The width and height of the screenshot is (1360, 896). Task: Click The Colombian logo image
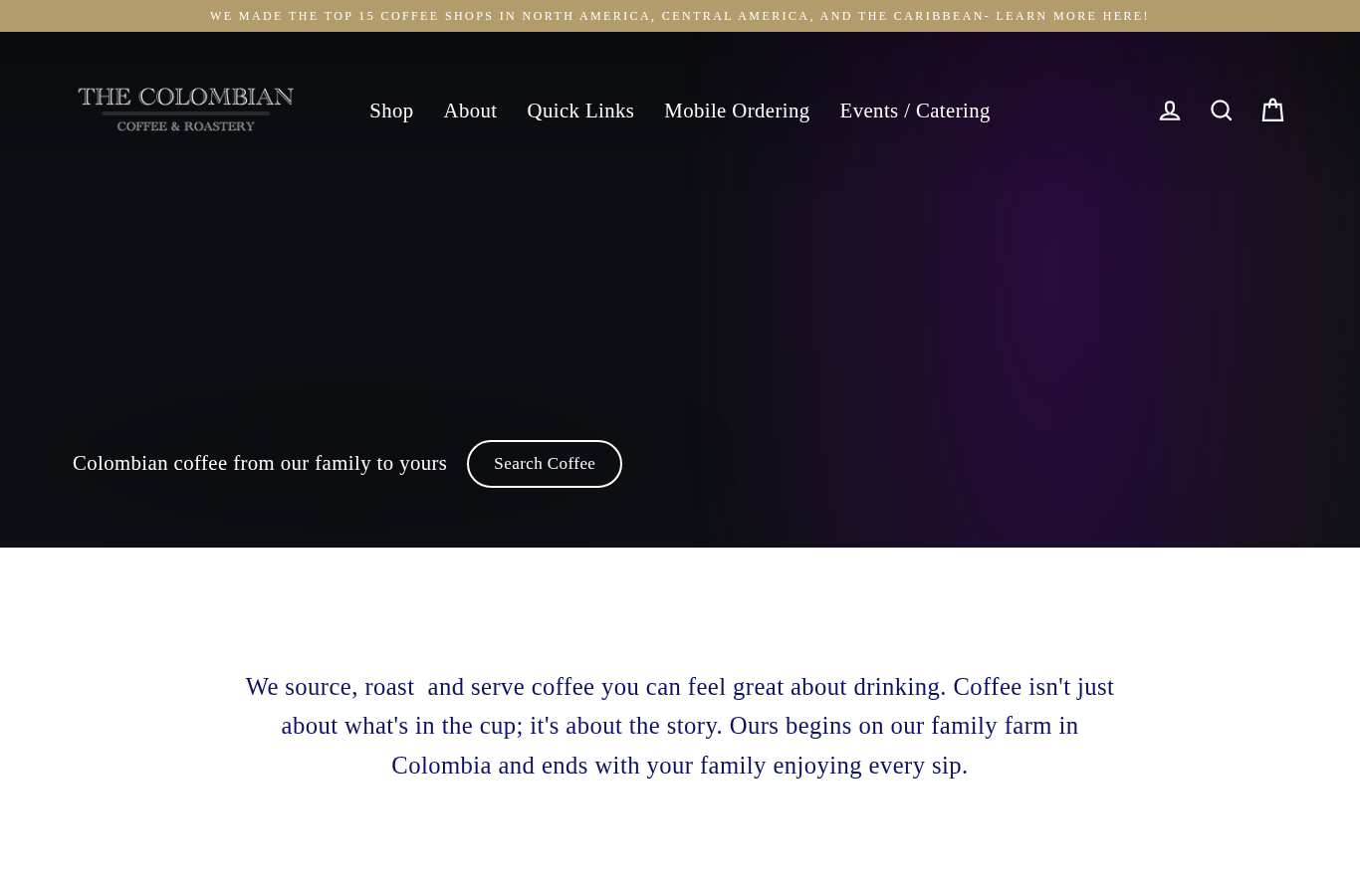(186, 110)
